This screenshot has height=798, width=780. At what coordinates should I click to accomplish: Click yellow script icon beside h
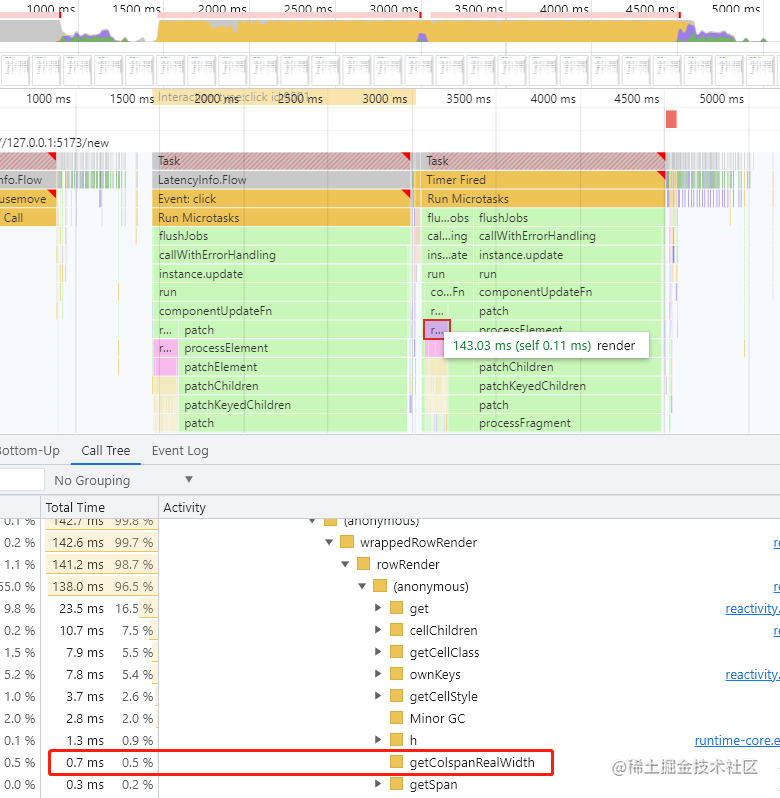pyautogui.click(x=396, y=739)
